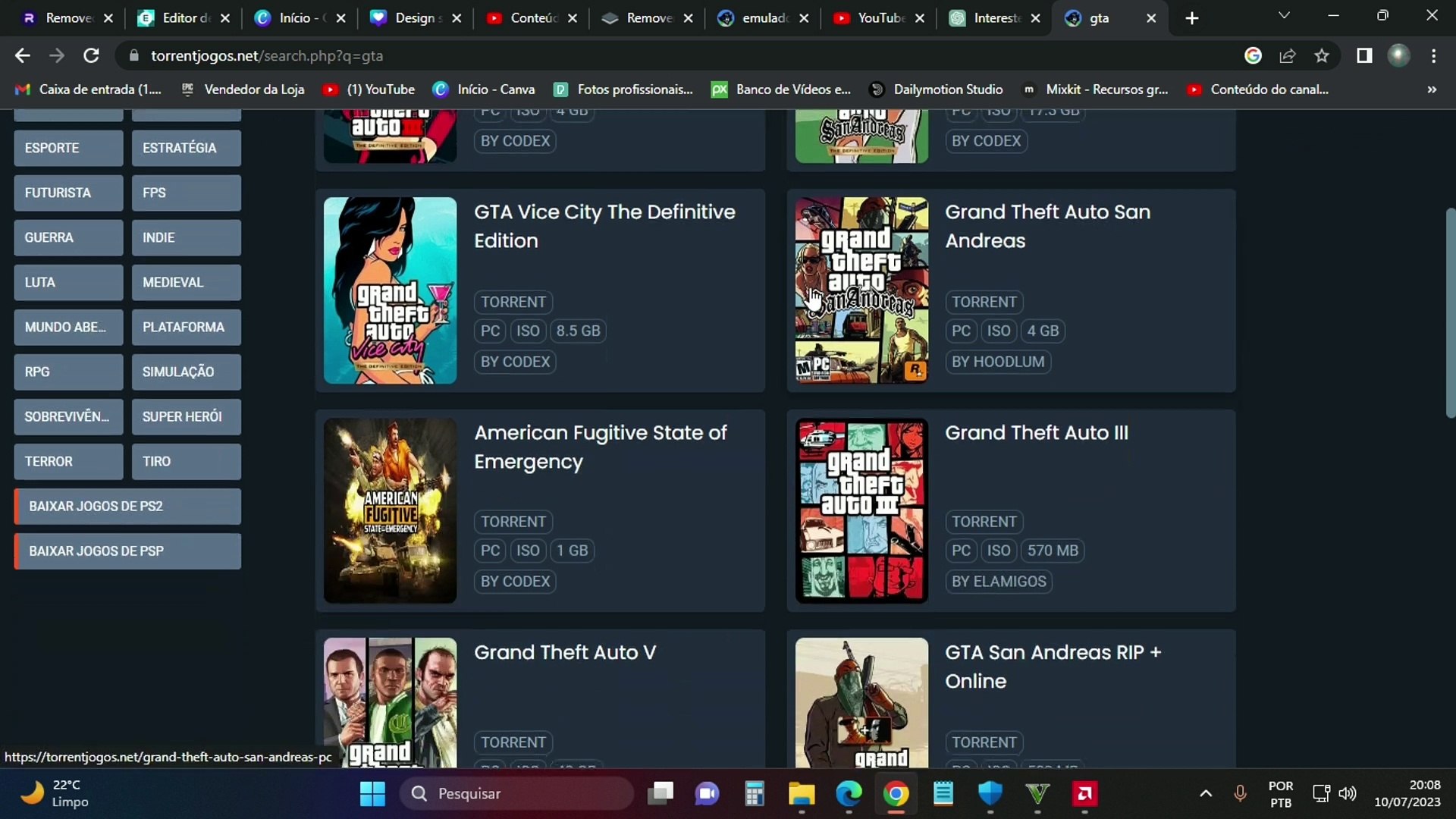Click the microphone indicator in the system tray
Screen dimensions: 1456x819
click(x=1240, y=794)
